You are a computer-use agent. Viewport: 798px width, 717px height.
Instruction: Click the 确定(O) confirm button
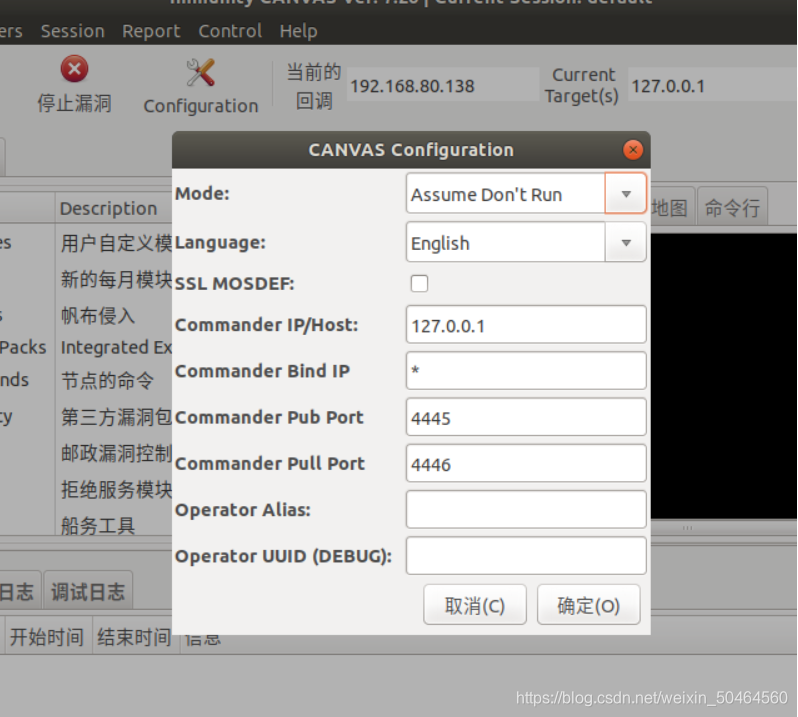(x=588, y=605)
